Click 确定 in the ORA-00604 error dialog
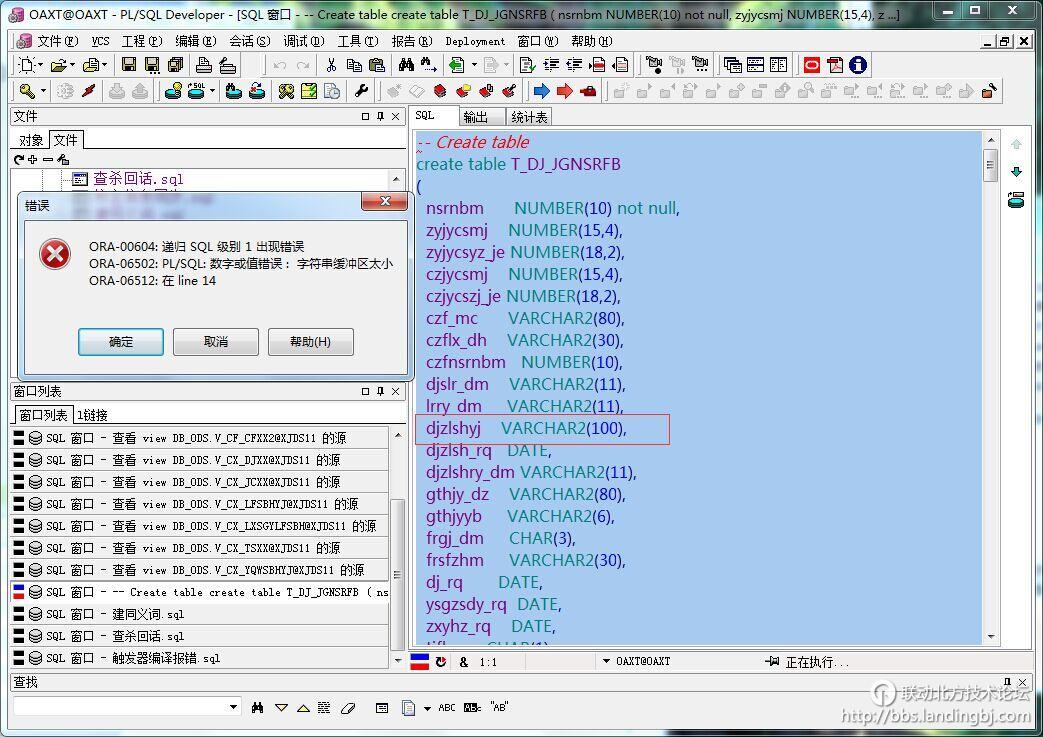1043x737 pixels. click(x=120, y=341)
